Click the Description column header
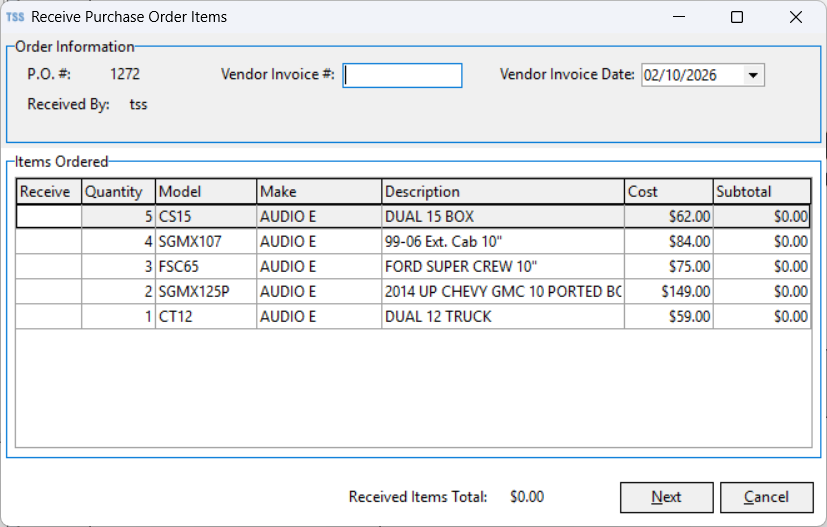Viewport: 827px width, 527px height. (502, 192)
